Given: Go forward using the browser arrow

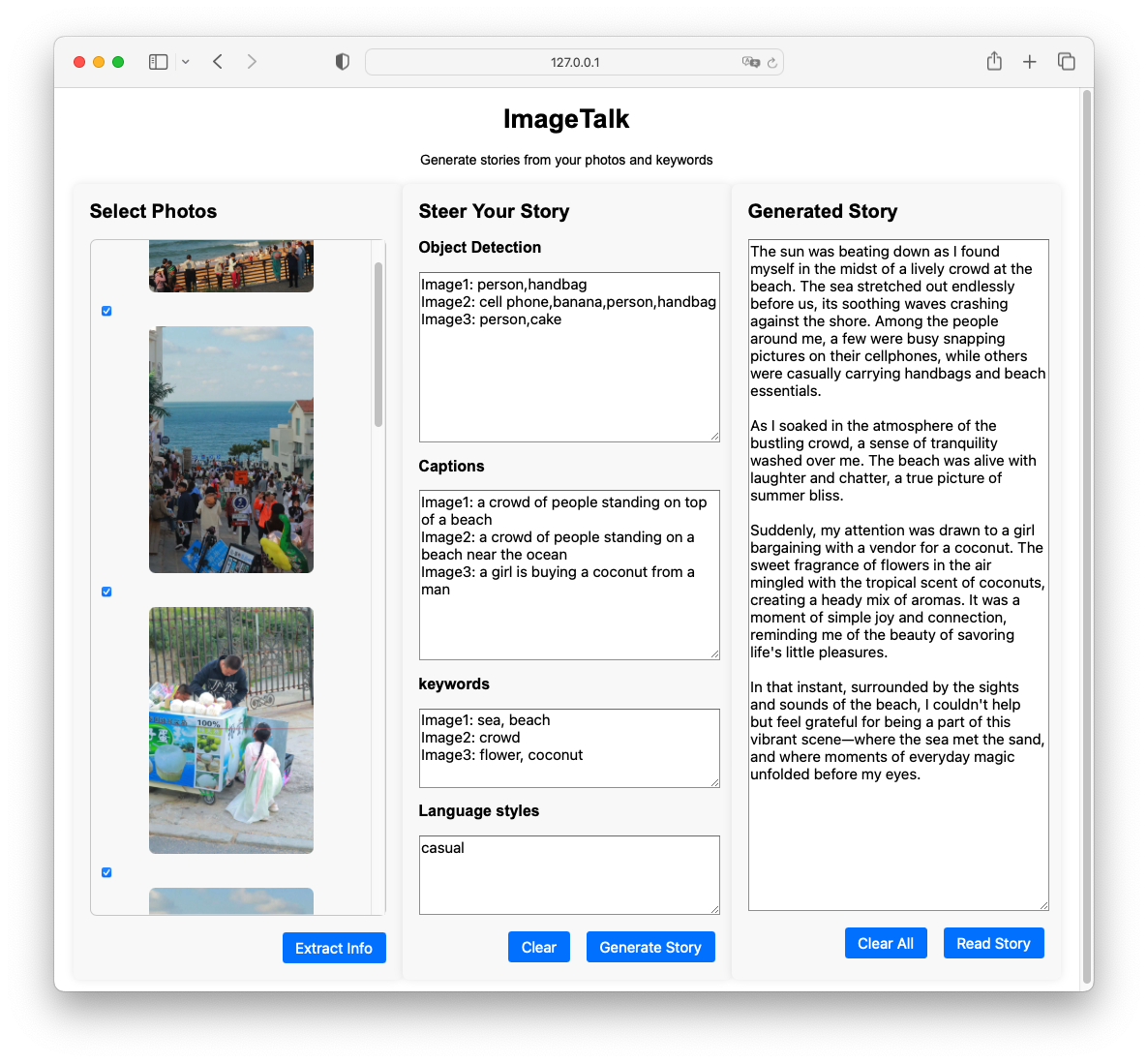Looking at the screenshot, I should [x=252, y=62].
